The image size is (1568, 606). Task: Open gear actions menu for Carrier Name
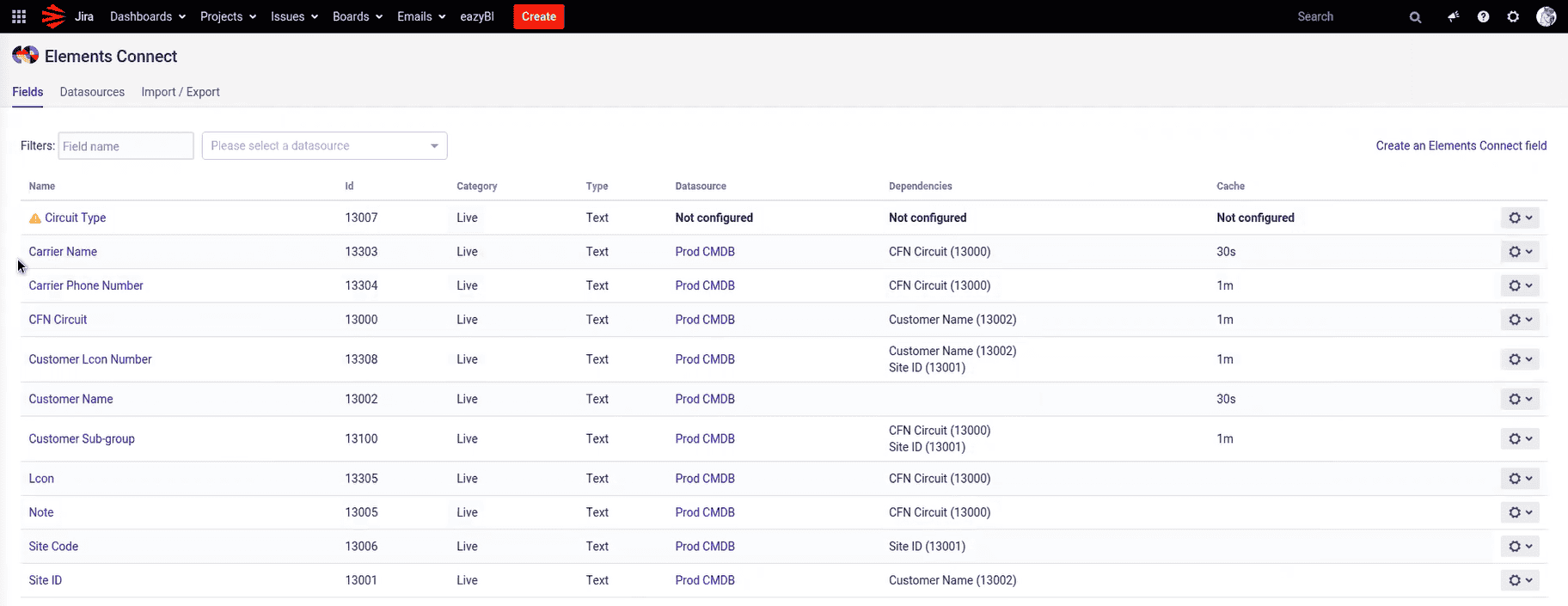(x=1519, y=252)
